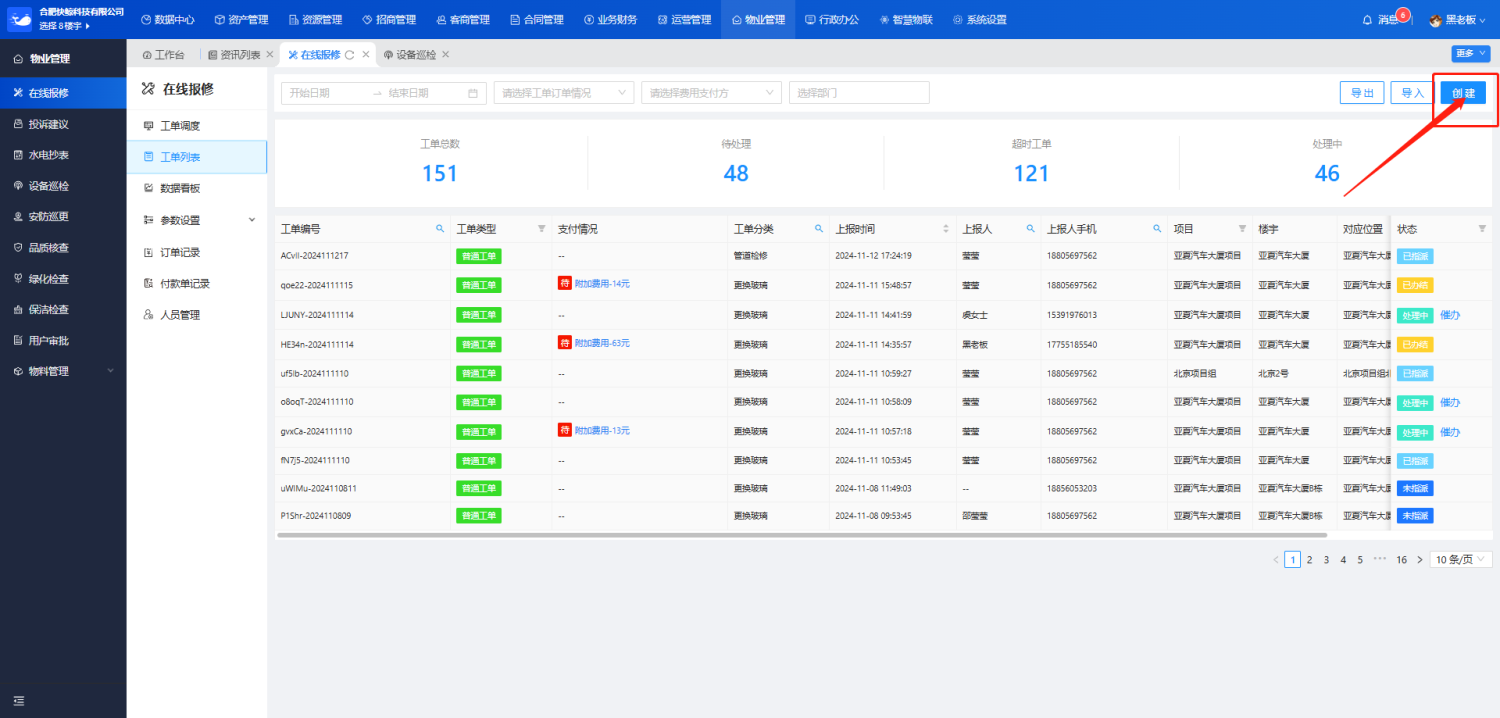Image resolution: width=1500 pixels, height=718 pixels.
Task: Filter the 项目 column
Action: pos(1242,229)
